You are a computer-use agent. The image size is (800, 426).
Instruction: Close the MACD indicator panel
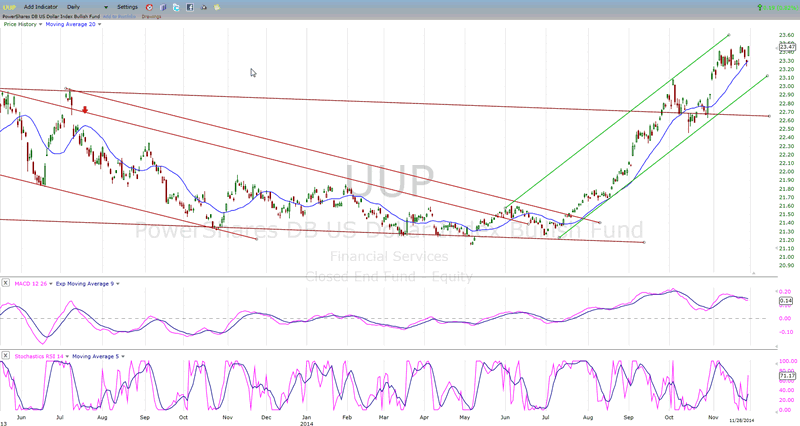[5, 284]
